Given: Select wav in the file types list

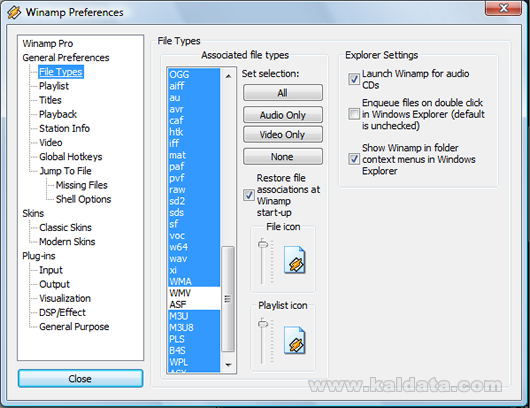Looking at the screenshot, I should 194,259.
